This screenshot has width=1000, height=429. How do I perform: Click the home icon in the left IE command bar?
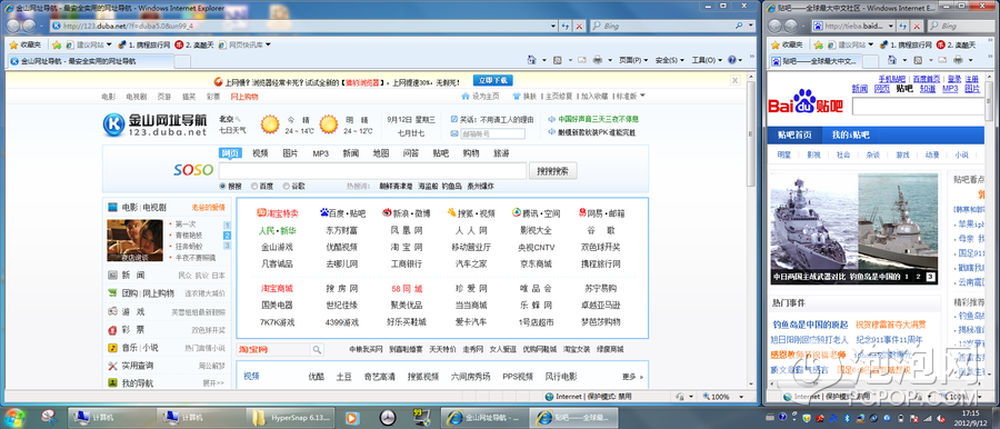coord(532,60)
